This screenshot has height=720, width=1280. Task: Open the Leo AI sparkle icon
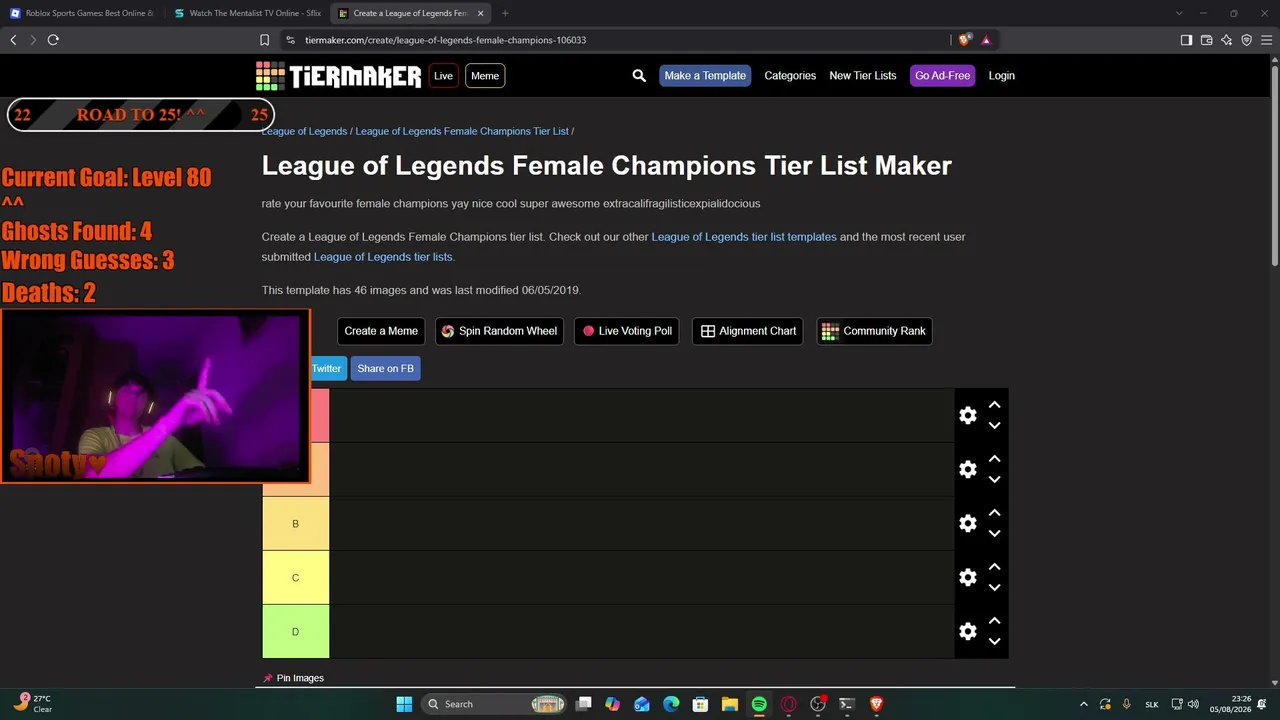1226,40
